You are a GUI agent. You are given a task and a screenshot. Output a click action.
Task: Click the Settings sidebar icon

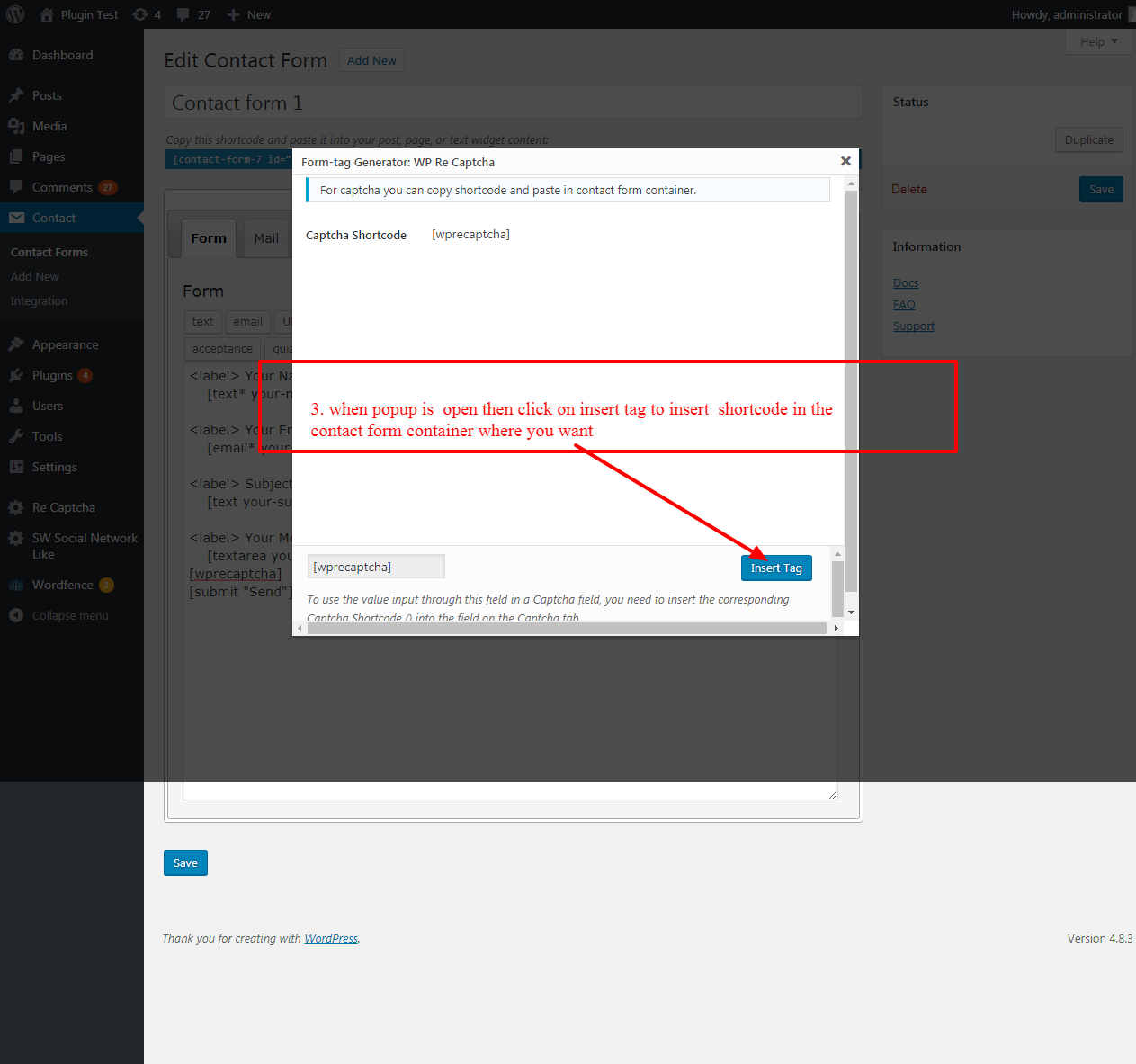point(16,467)
